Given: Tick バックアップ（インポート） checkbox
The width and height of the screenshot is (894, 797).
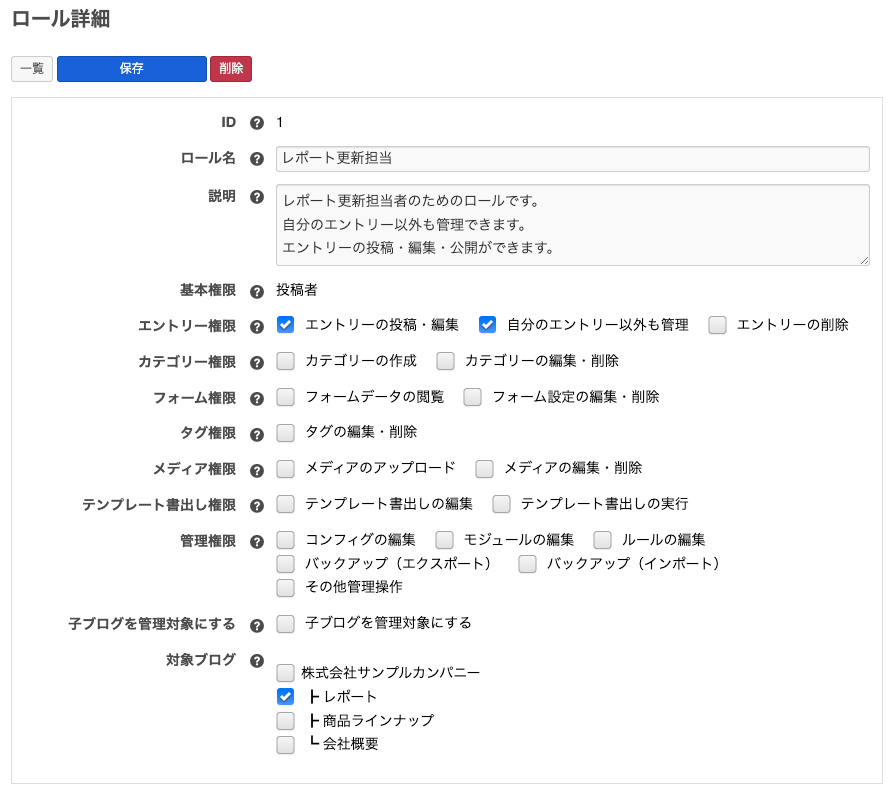Looking at the screenshot, I should (x=528, y=564).
